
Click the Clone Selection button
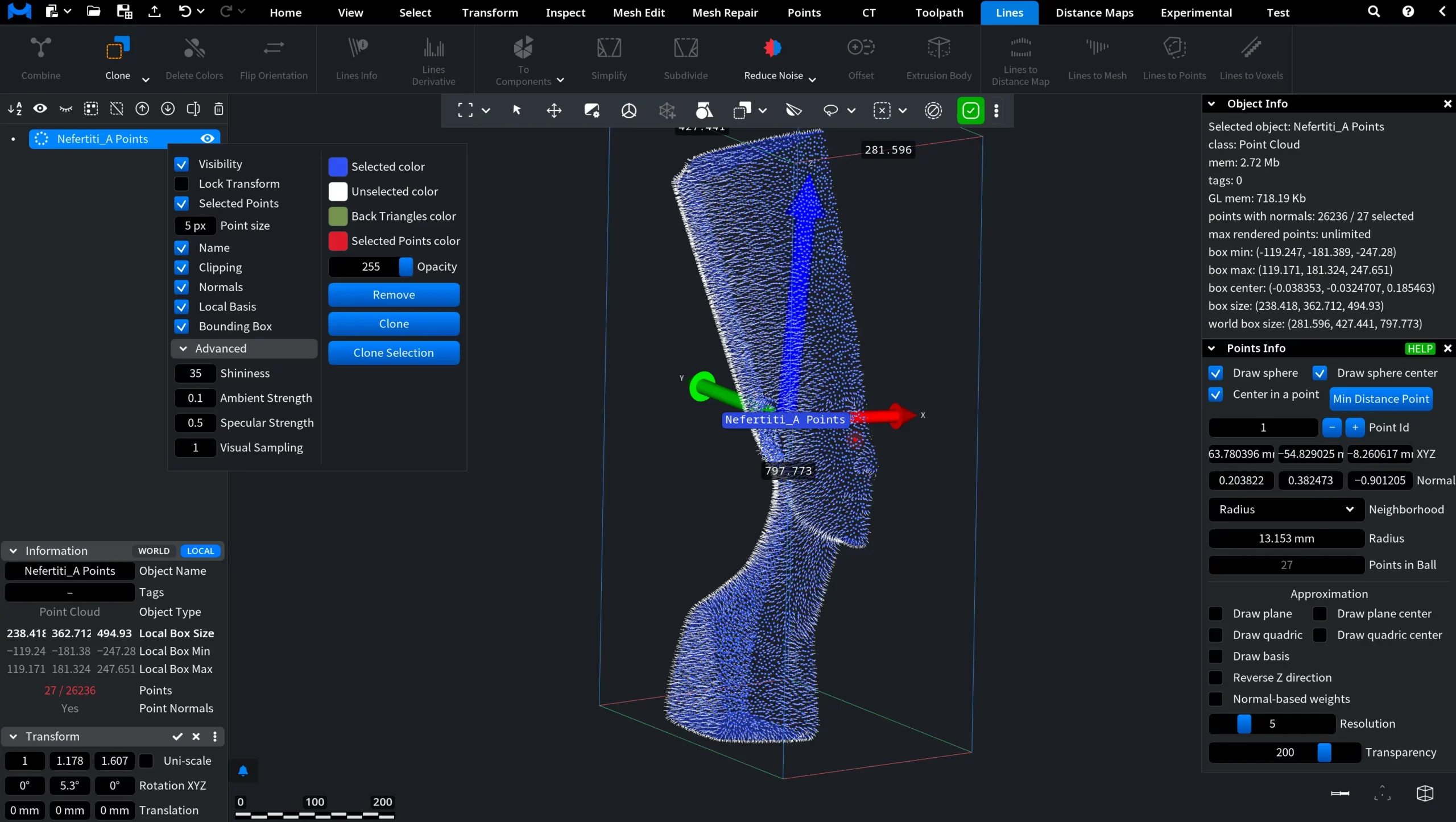(x=394, y=352)
